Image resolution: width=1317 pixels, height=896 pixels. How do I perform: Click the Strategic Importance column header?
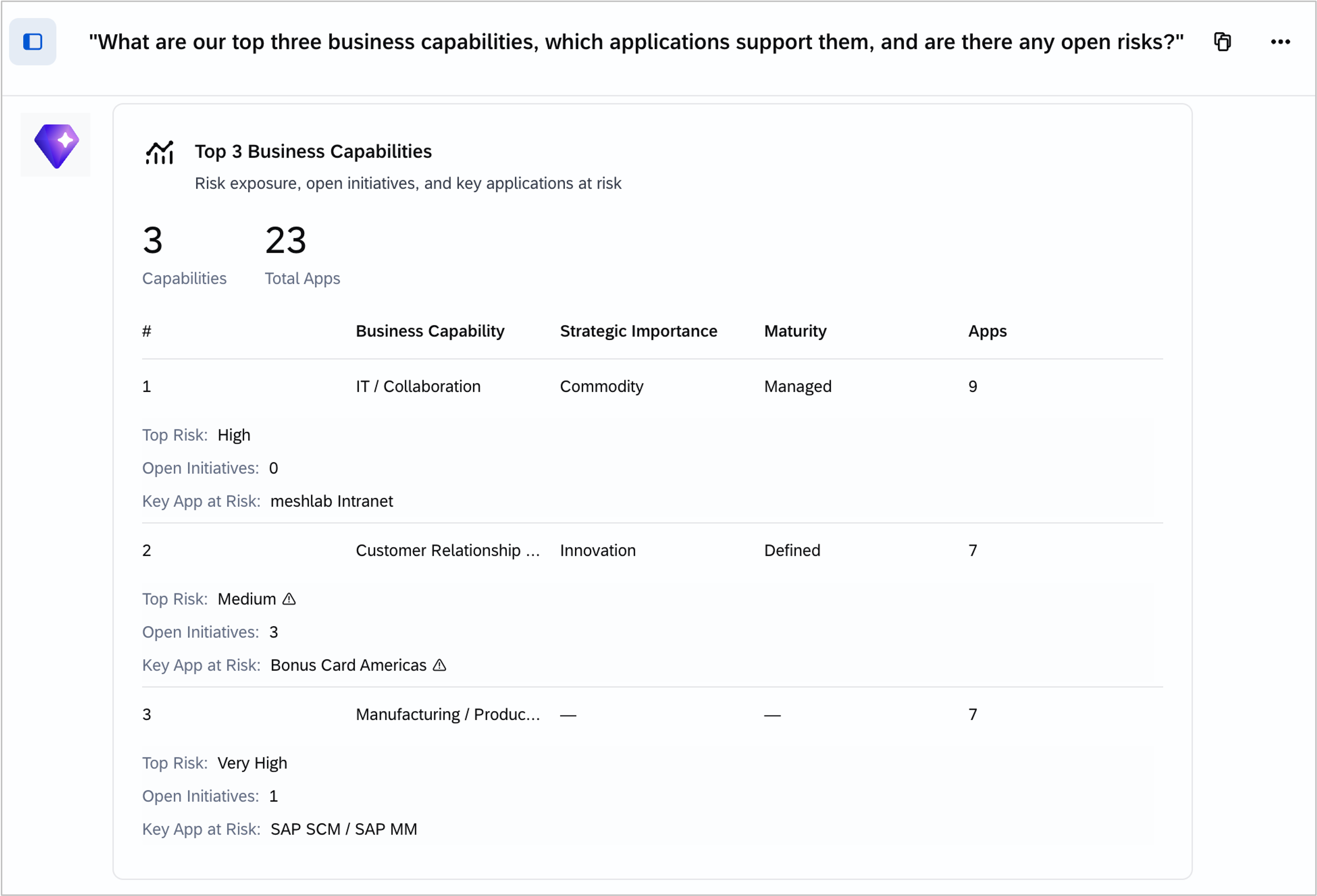[639, 331]
